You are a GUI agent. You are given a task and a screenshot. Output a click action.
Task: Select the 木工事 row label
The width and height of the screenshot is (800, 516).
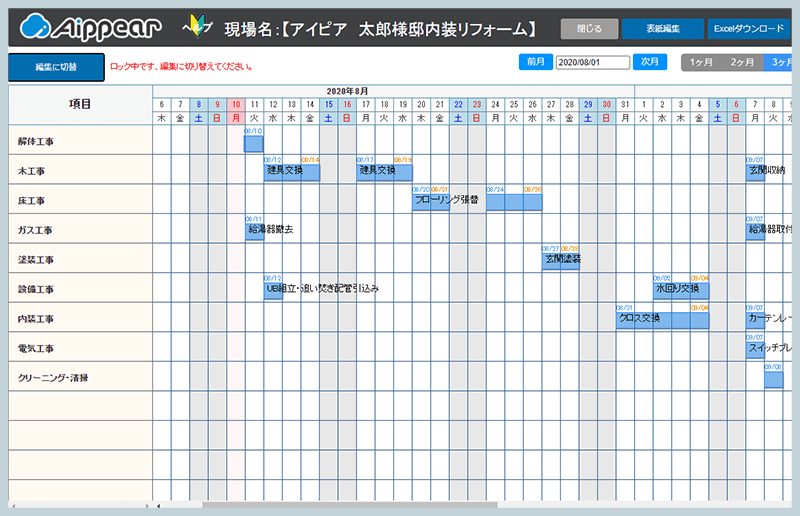tap(31, 171)
